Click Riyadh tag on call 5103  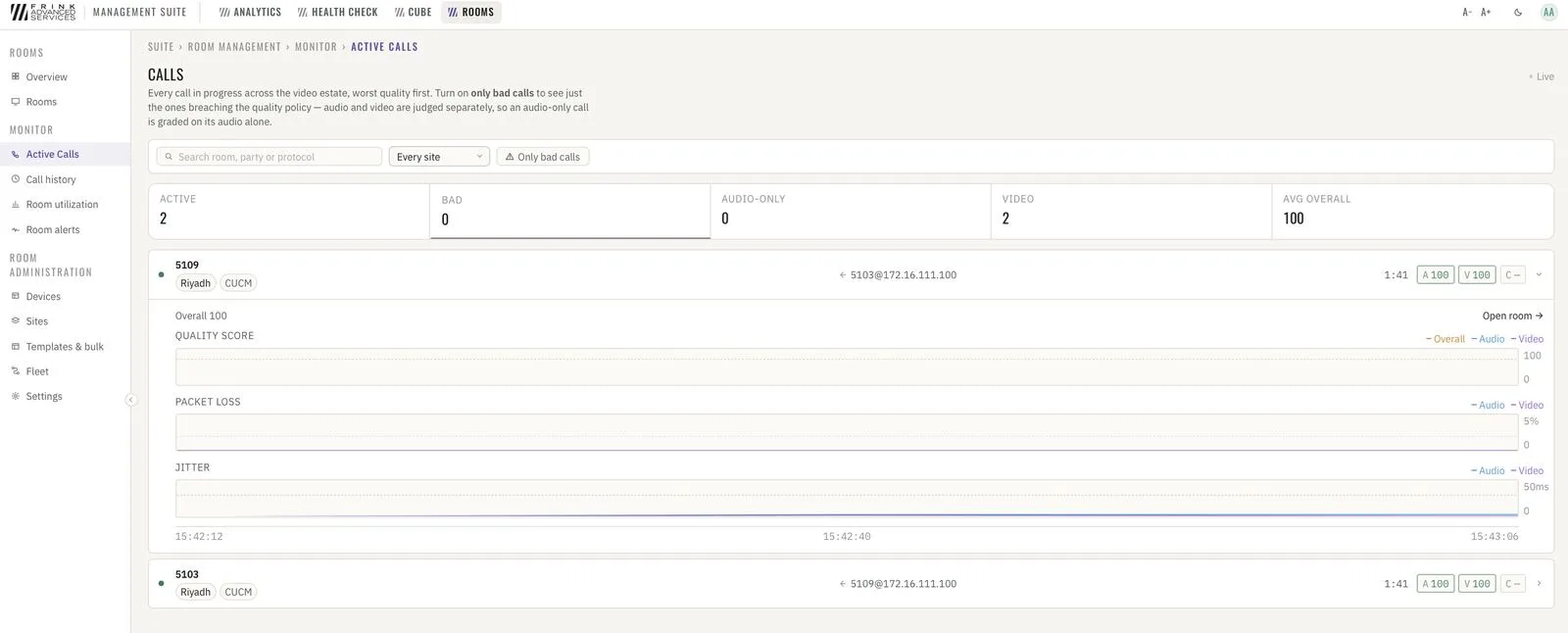pos(195,592)
